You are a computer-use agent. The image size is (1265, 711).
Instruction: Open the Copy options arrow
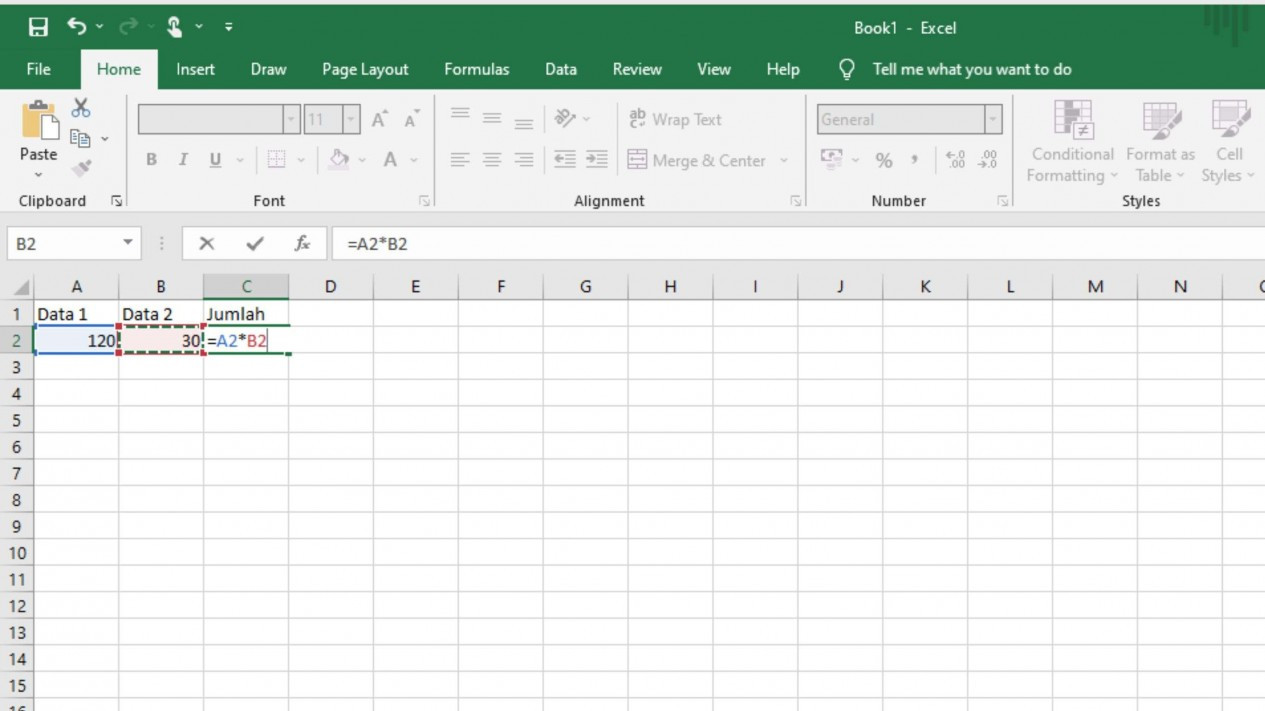(x=104, y=139)
